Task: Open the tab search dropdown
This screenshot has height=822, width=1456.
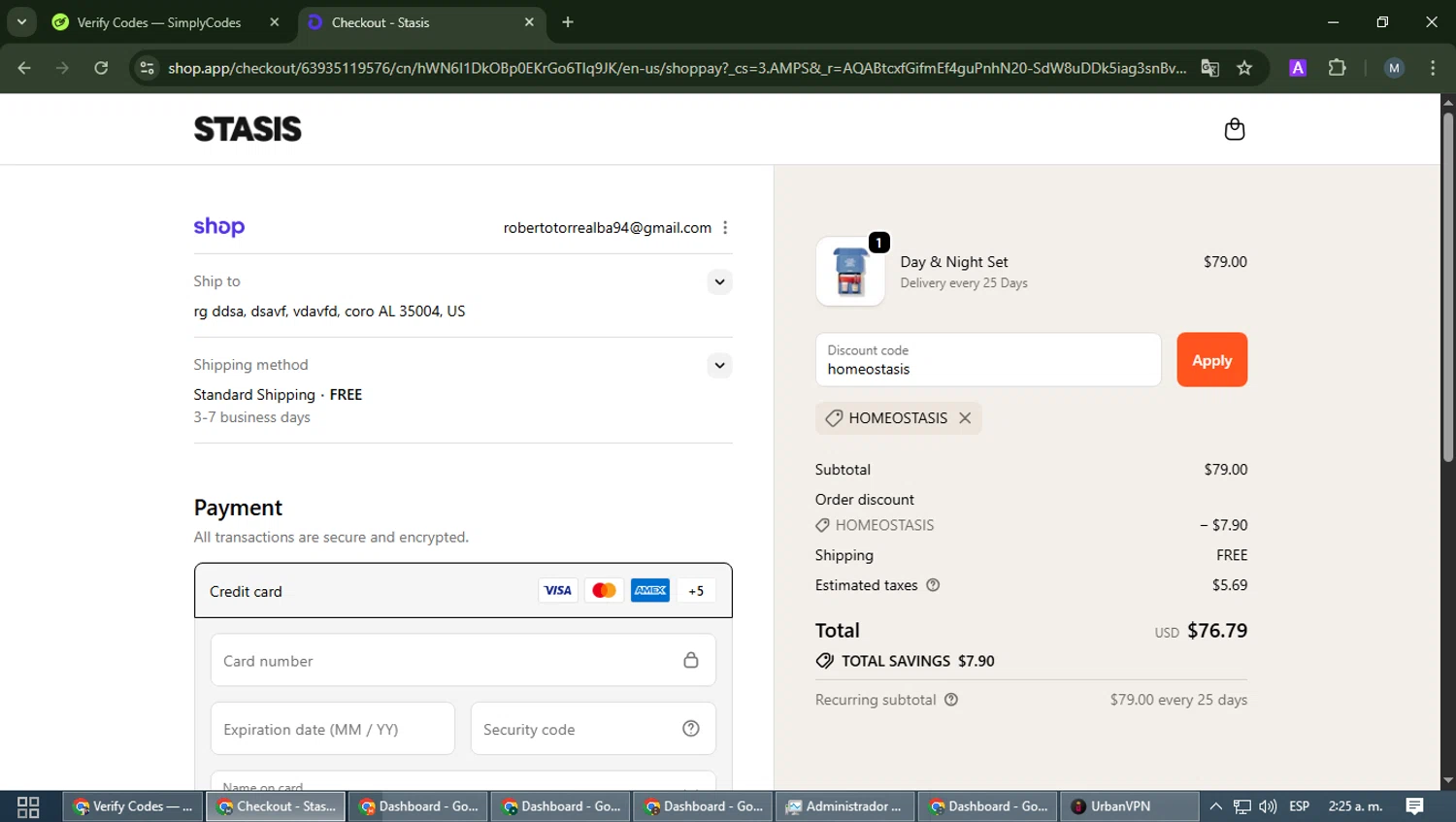Action: [x=21, y=21]
